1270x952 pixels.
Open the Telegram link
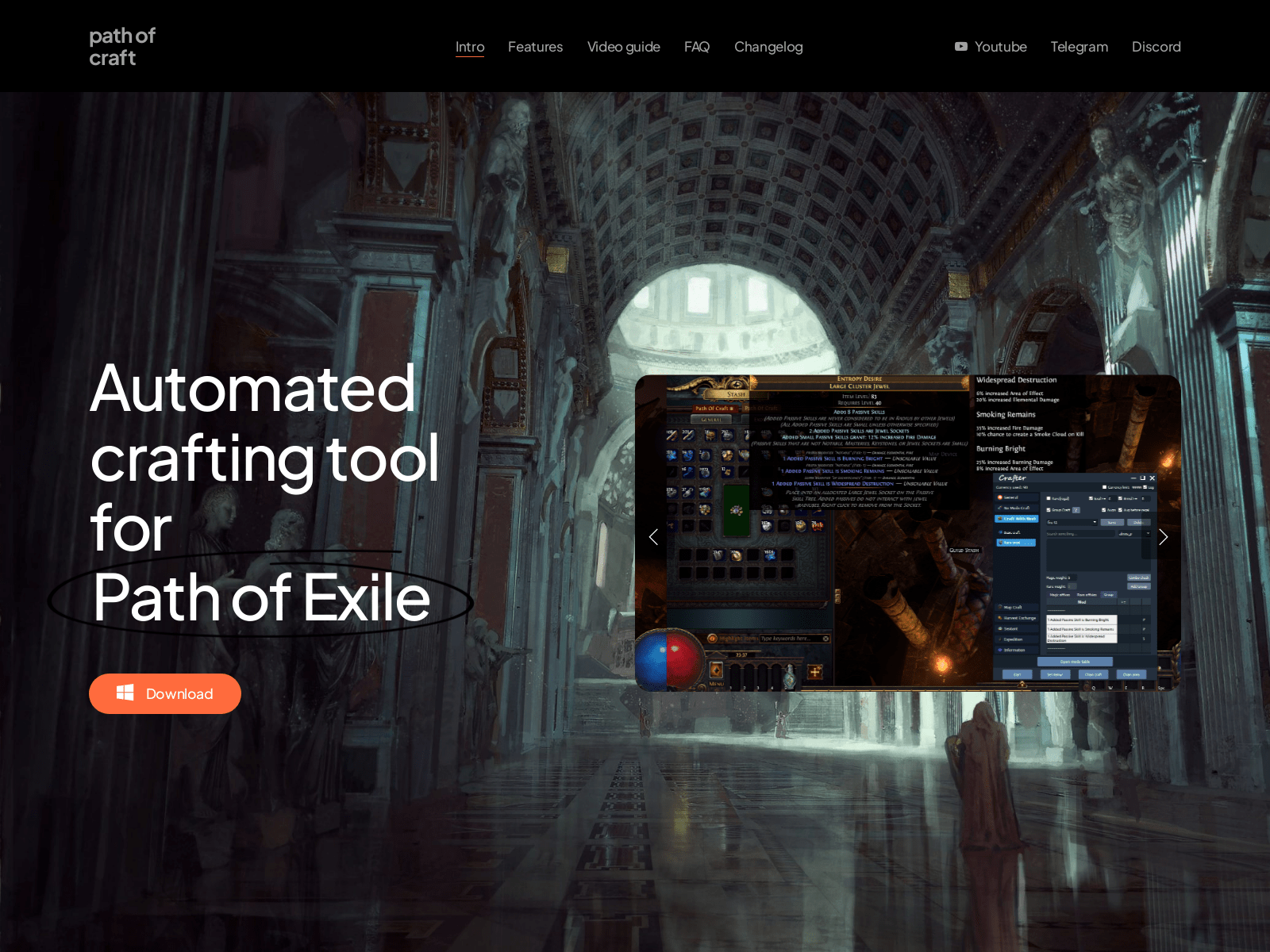pyautogui.click(x=1079, y=47)
